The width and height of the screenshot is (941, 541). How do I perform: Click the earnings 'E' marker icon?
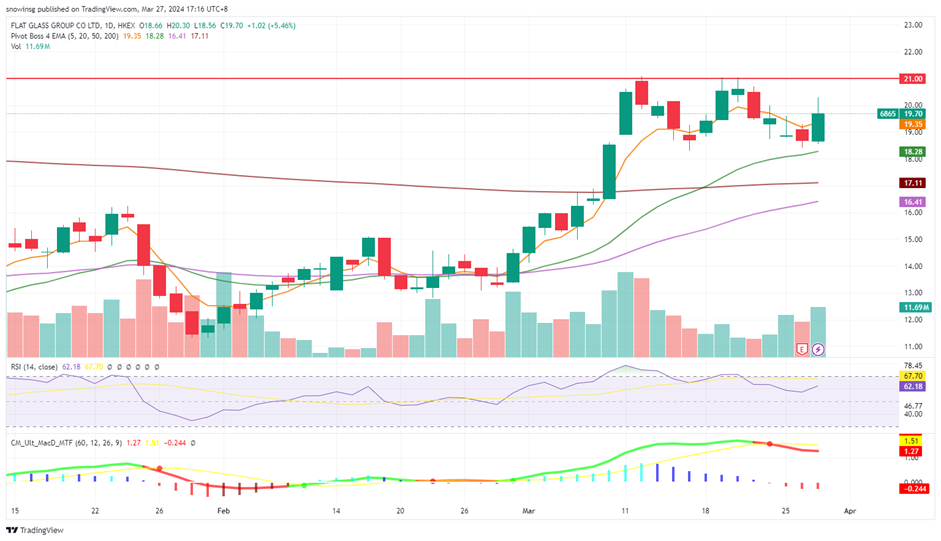tap(801, 349)
